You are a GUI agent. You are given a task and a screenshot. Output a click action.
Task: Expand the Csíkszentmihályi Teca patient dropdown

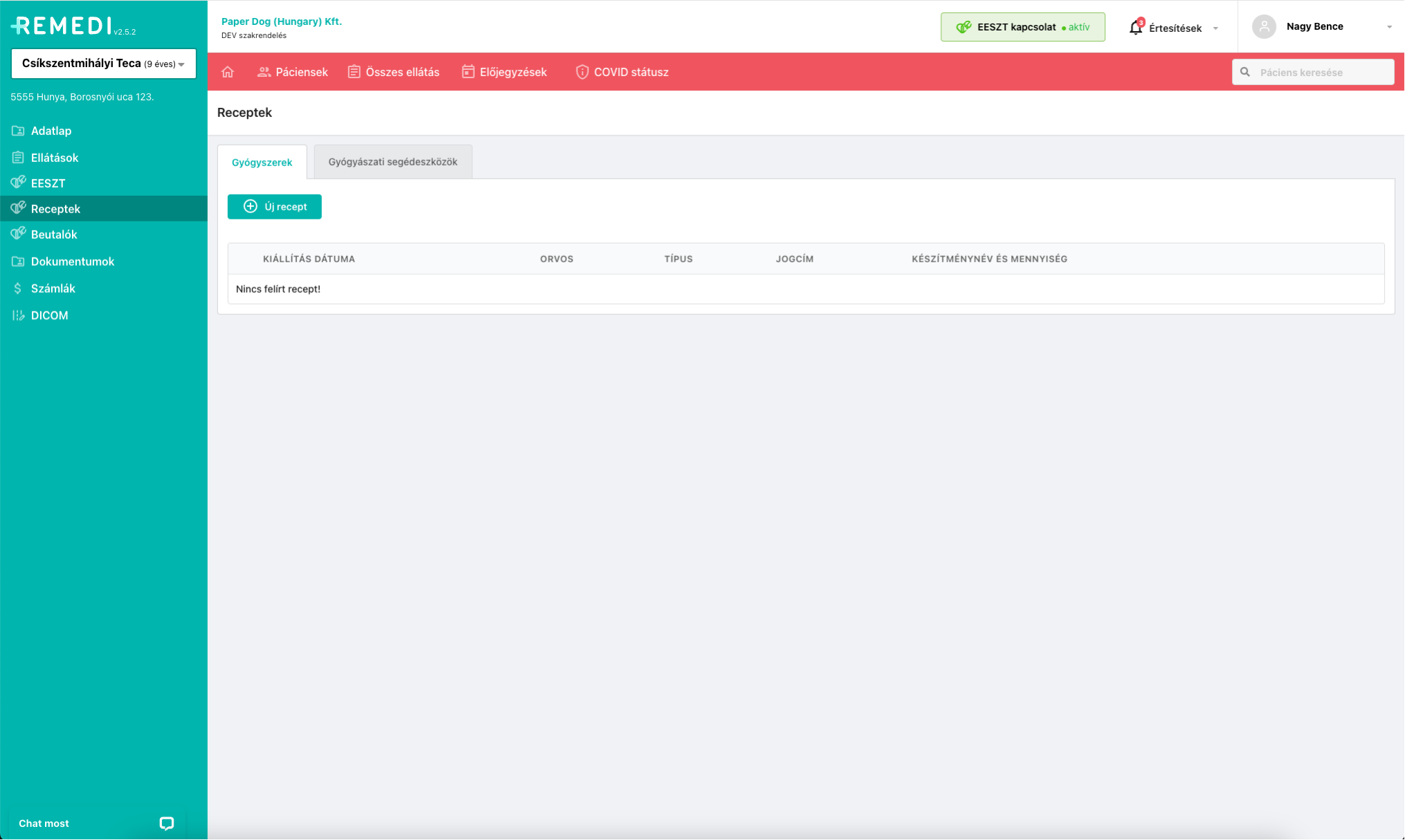[181, 64]
